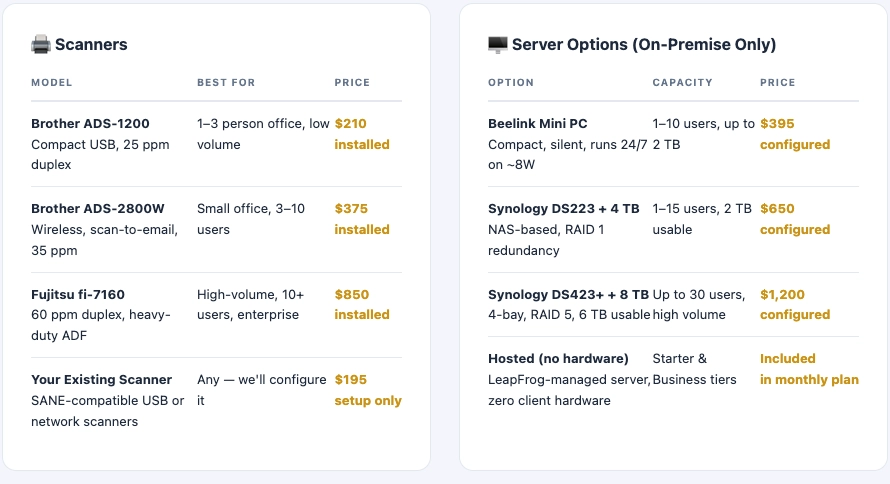Viewport: 890px width, 484px height.
Task: Click Included in monthly plan text
Action: point(809,369)
